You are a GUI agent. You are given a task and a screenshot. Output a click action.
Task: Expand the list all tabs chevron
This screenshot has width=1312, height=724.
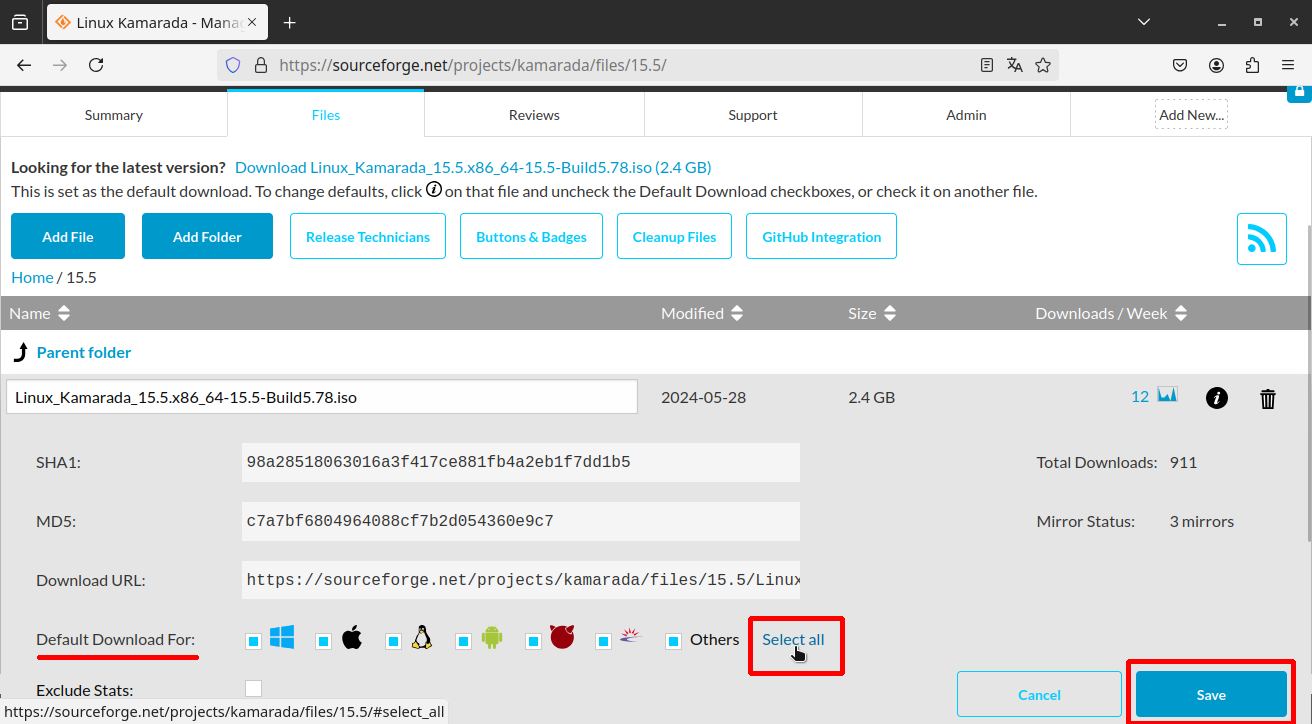click(1144, 22)
